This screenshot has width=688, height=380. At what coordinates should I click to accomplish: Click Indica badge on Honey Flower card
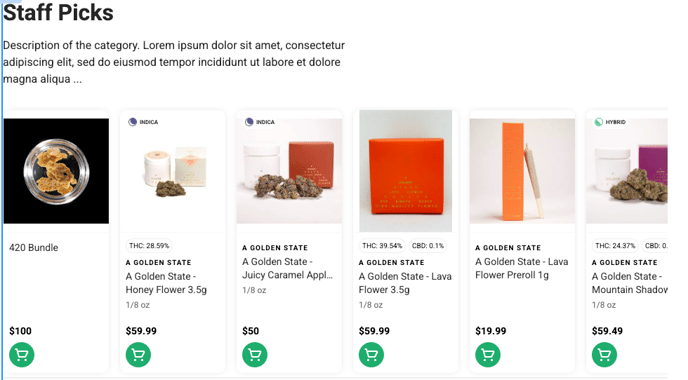[143, 122]
